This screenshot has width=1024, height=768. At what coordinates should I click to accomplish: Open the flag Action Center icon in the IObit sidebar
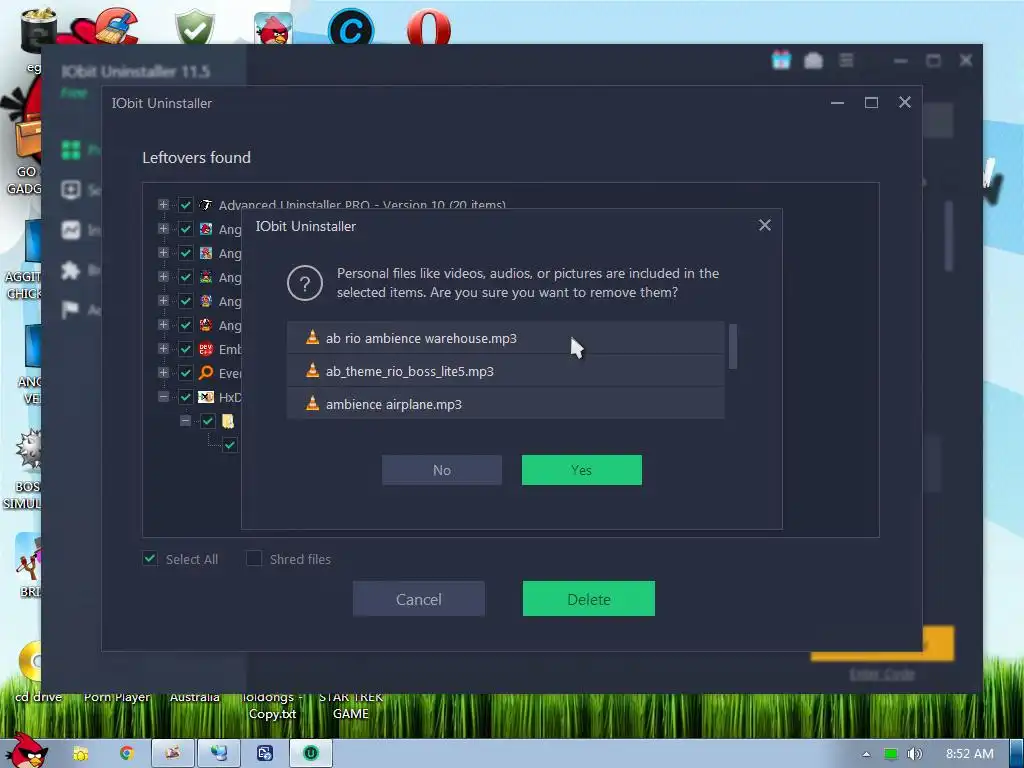pyautogui.click(x=71, y=310)
